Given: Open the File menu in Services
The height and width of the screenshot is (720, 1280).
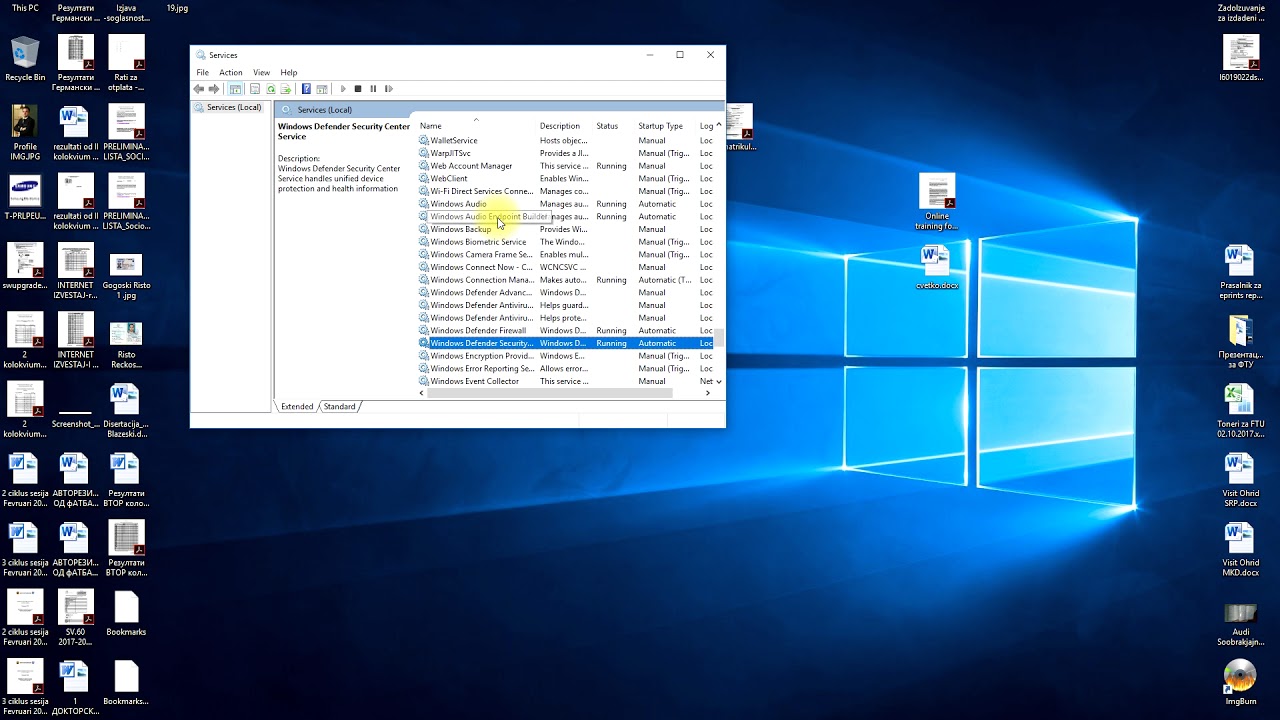Looking at the screenshot, I should tap(203, 72).
